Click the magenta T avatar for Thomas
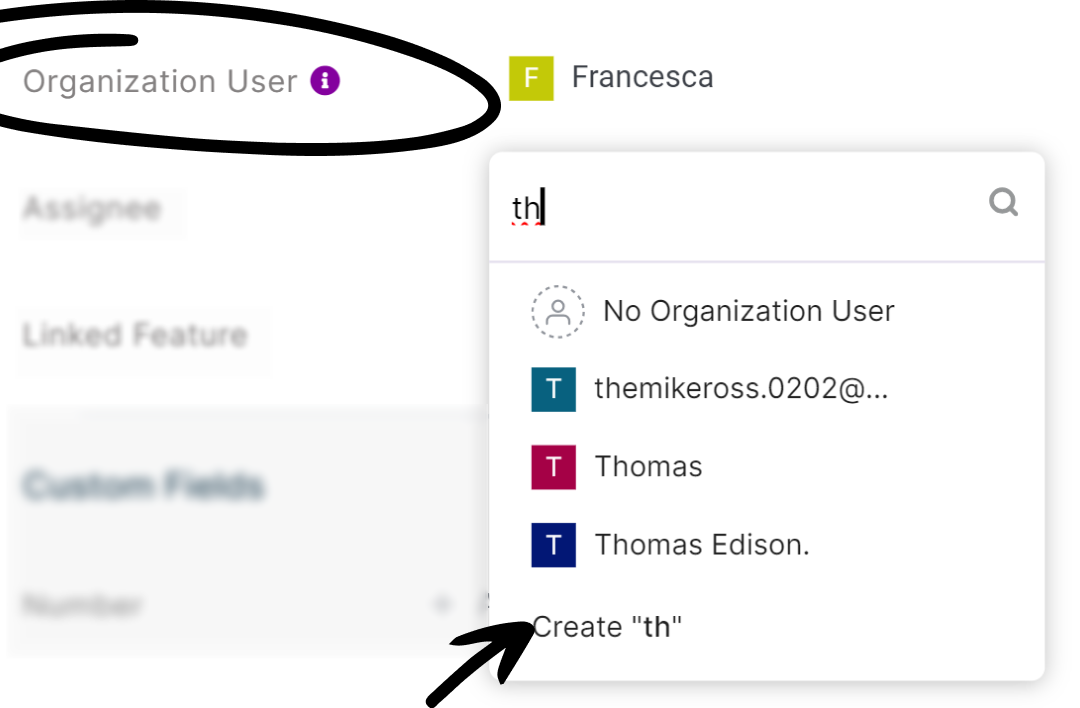 pos(554,466)
